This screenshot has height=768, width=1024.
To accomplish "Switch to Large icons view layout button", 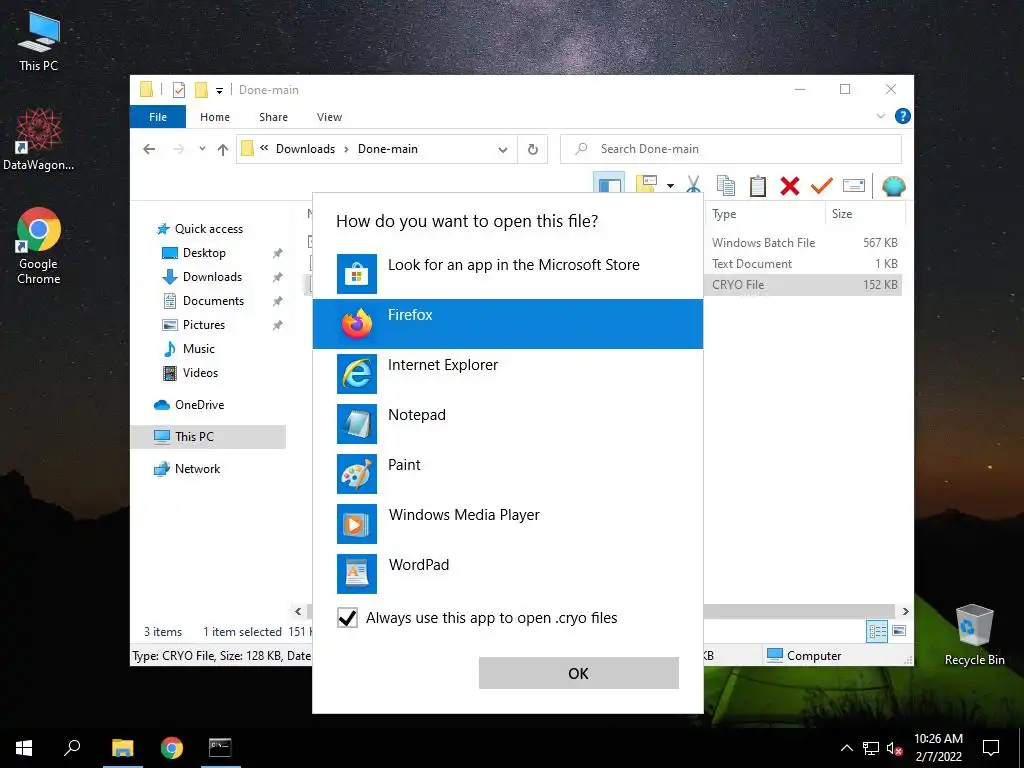I will click(899, 631).
